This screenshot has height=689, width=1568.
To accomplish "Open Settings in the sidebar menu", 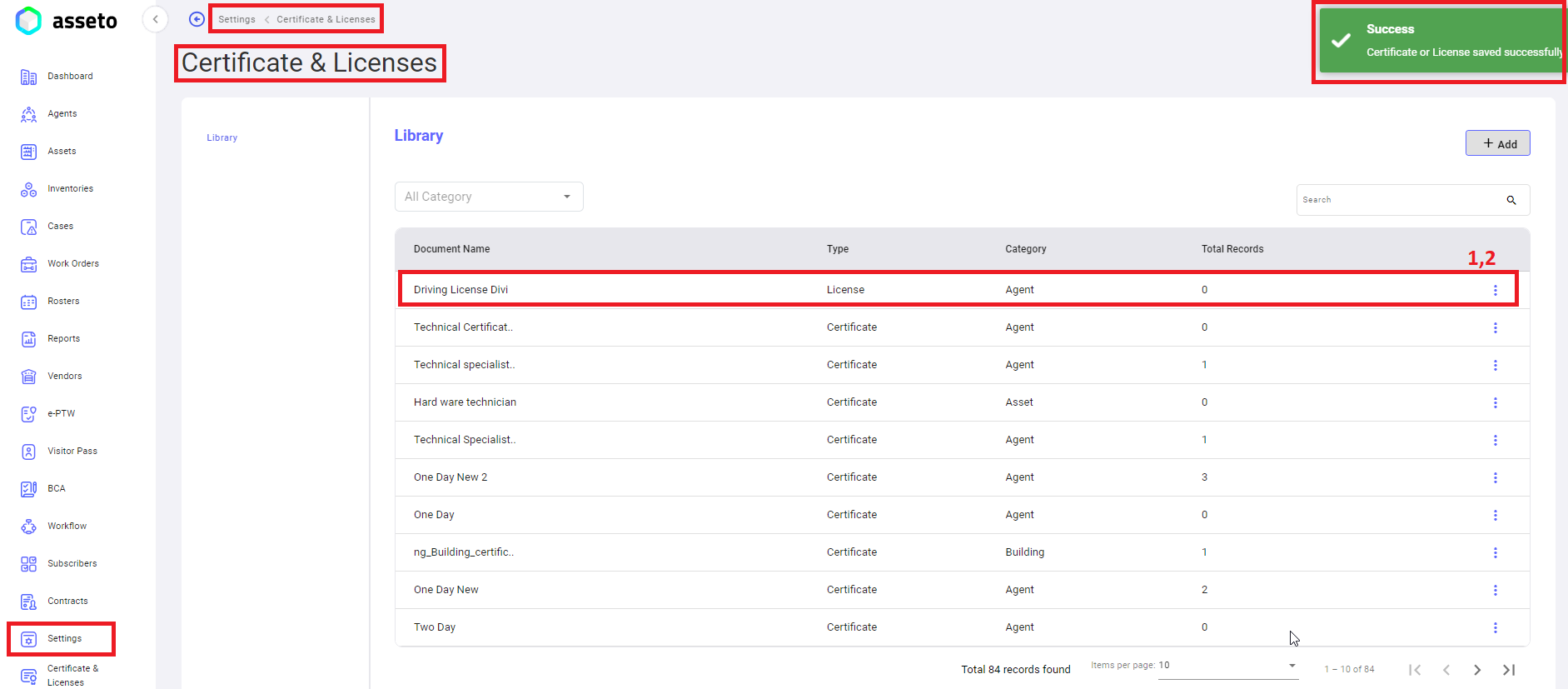I will [x=64, y=639].
